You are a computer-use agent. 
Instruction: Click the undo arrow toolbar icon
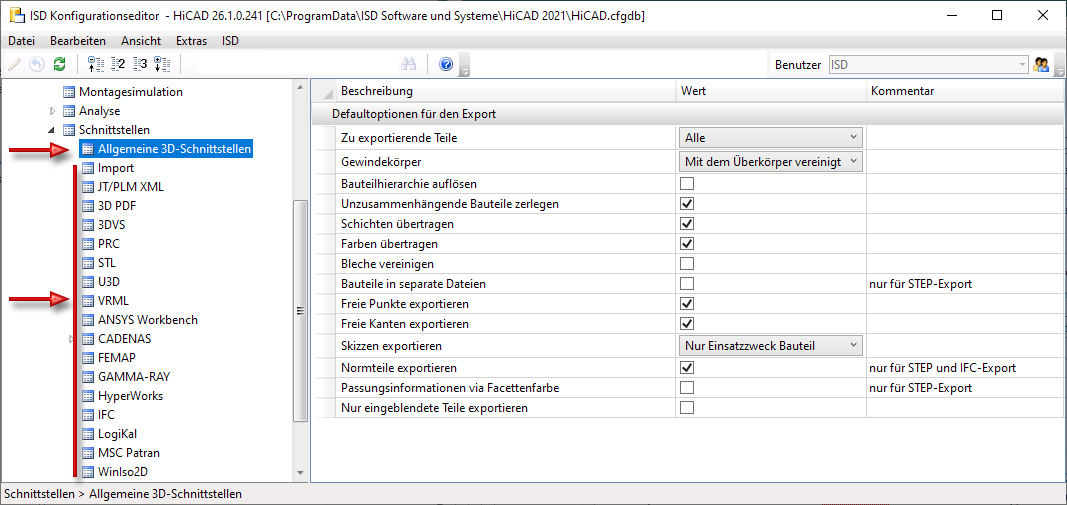click(37, 64)
